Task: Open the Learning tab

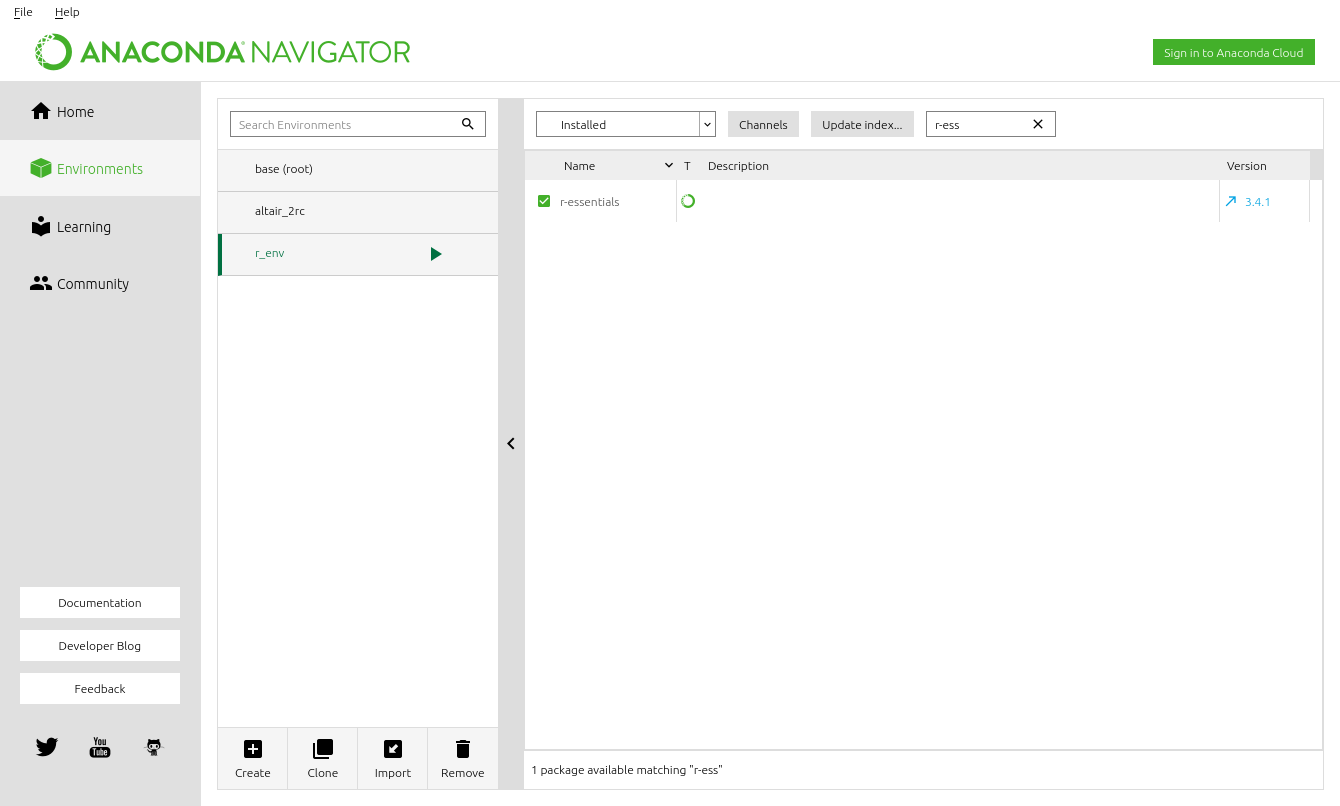Action: coord(100,227)
